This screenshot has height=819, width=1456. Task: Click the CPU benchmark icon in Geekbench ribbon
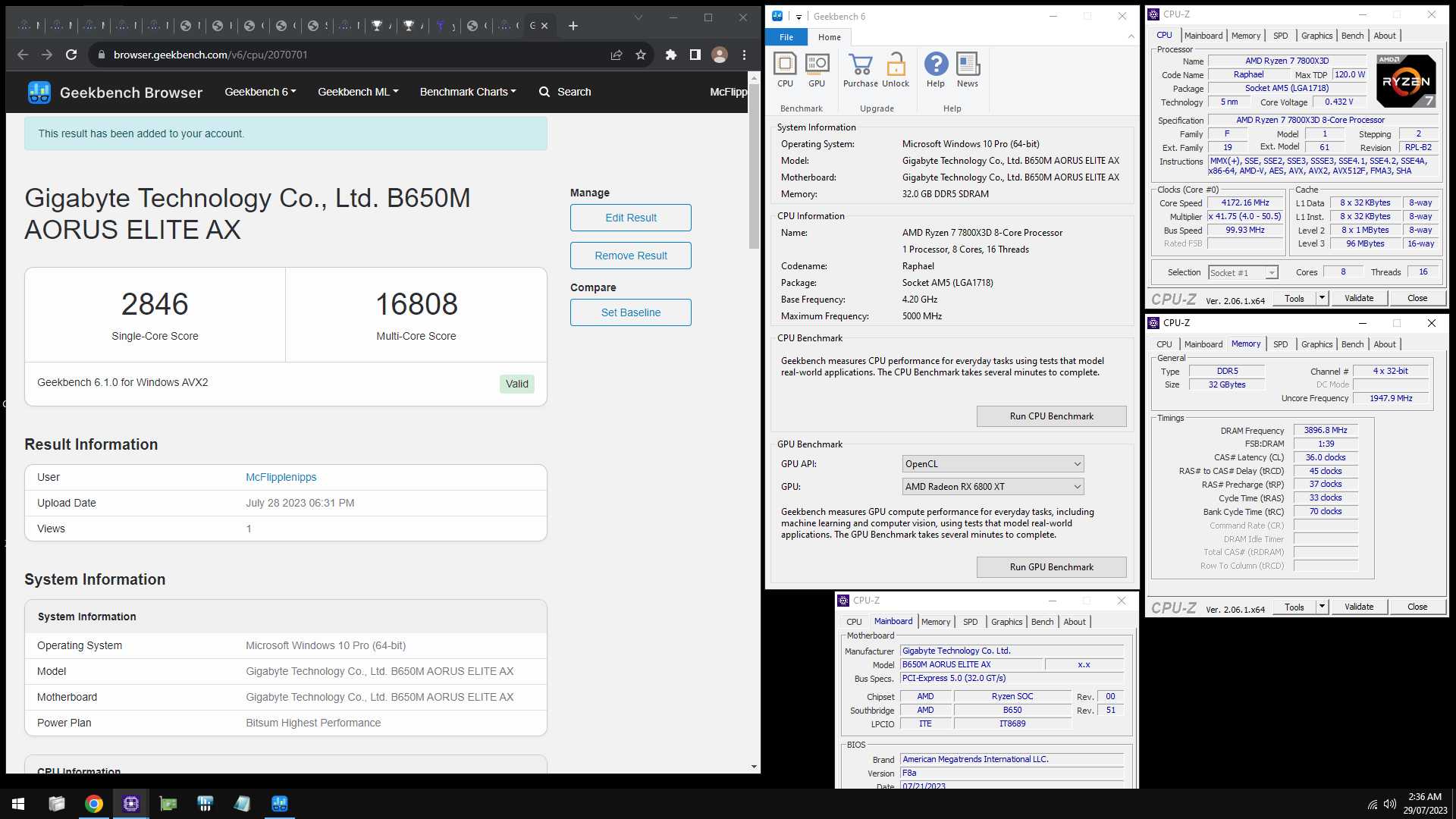785,70
